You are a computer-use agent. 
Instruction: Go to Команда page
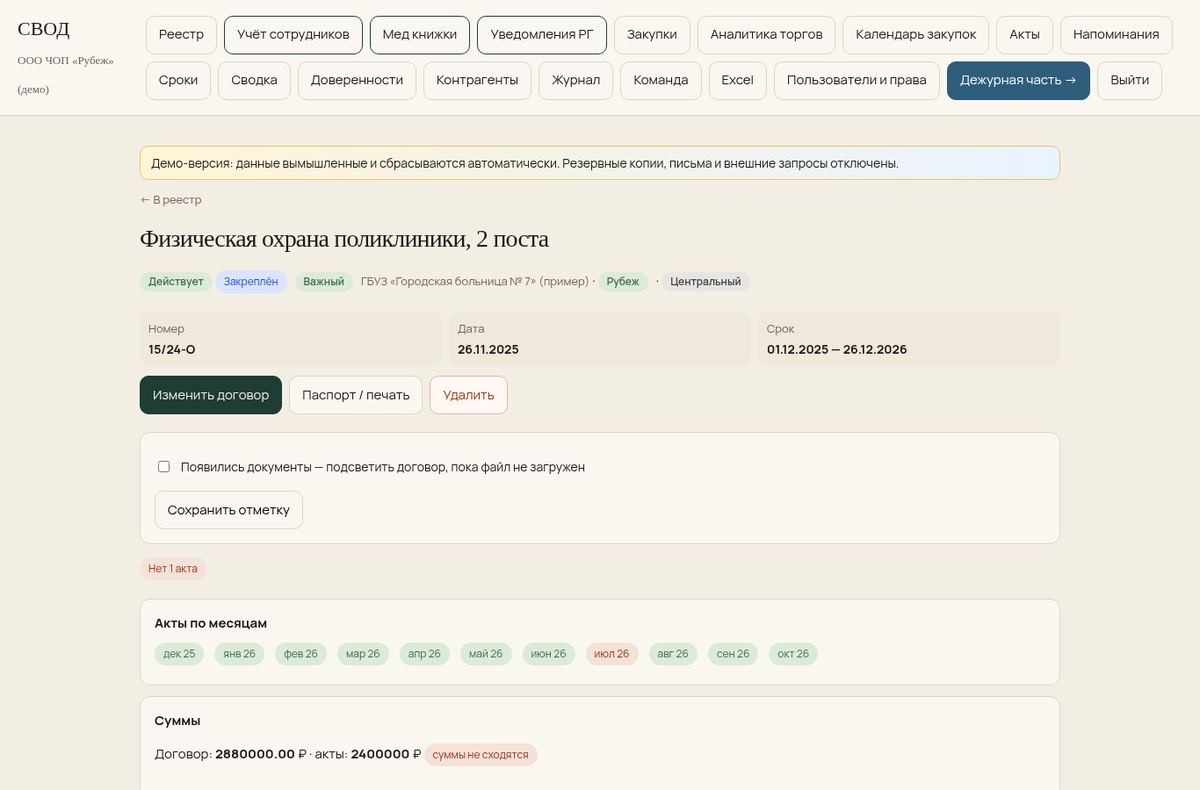pyautogui.click(x=661, y=81)
